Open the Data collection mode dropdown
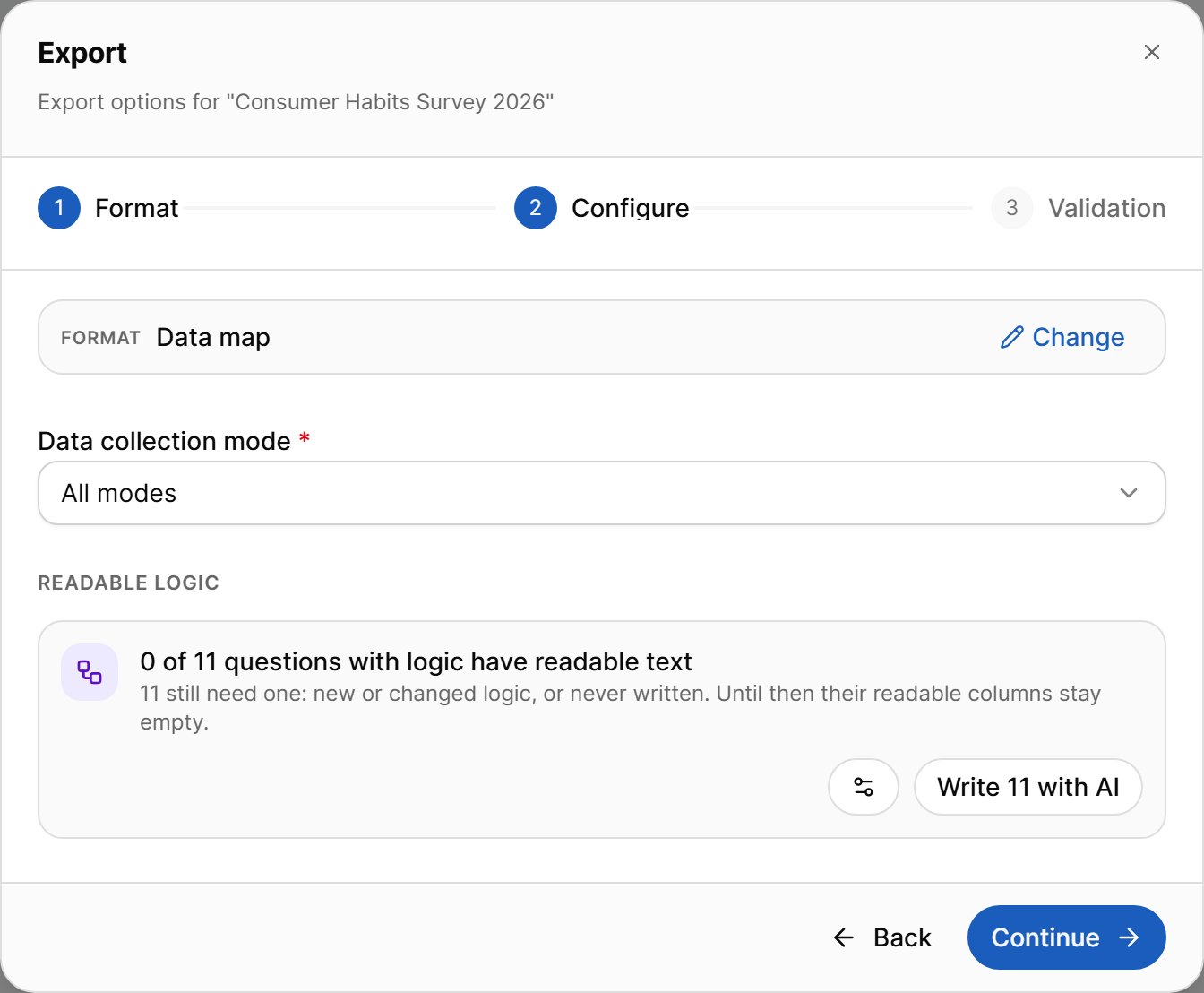The image size is (1204, 993). [x=602, y=493]
